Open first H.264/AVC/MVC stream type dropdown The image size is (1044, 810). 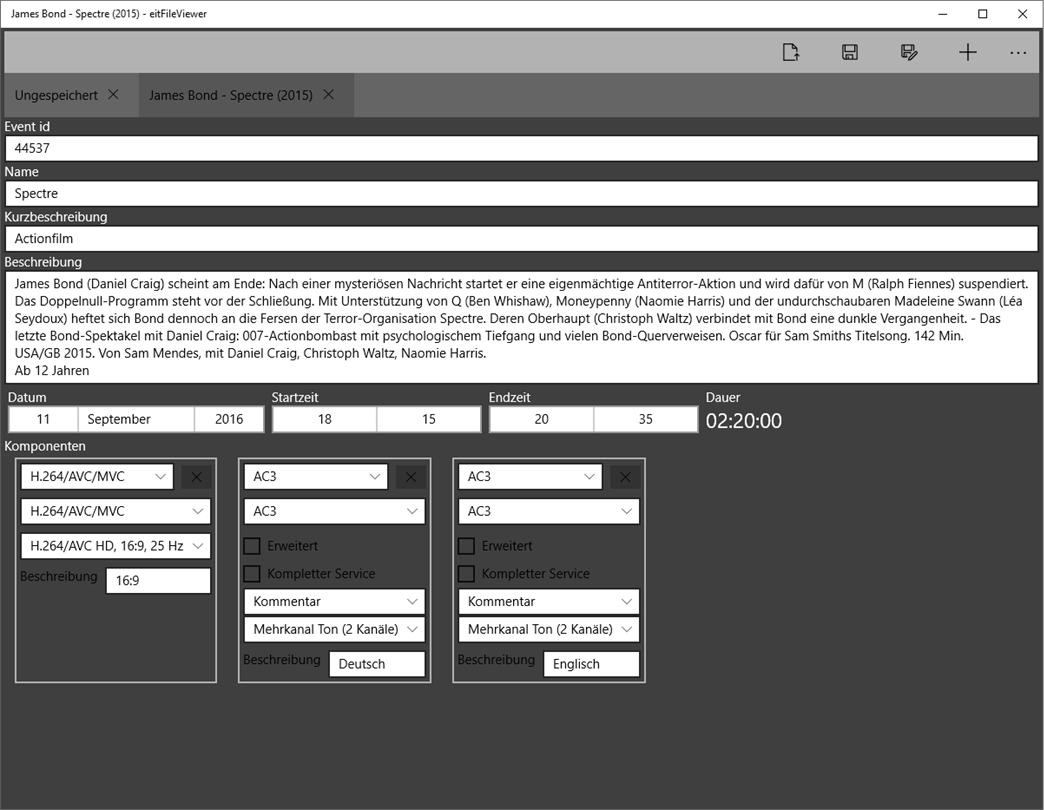pyautogui.click(x=97, y=477)
